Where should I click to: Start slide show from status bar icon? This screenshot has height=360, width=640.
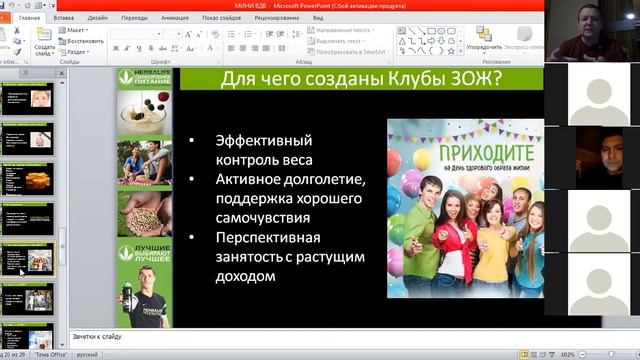tap(552, 355)
